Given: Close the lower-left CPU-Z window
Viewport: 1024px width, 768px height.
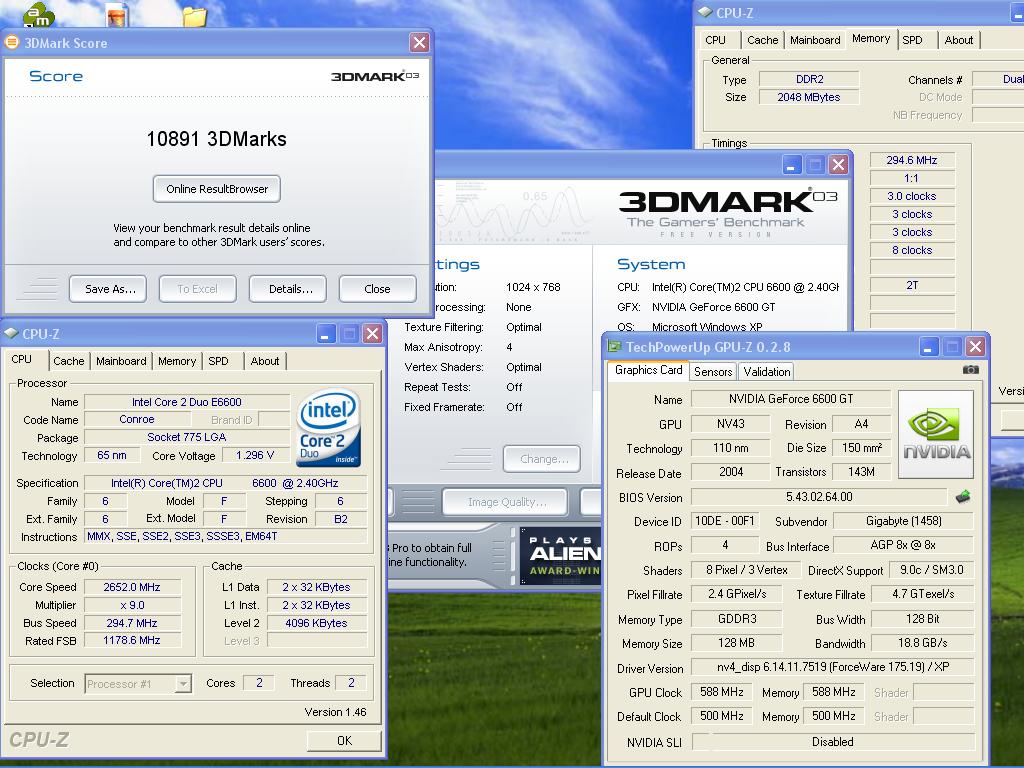Looking at the screenshot, I should [x=372, y=334].
